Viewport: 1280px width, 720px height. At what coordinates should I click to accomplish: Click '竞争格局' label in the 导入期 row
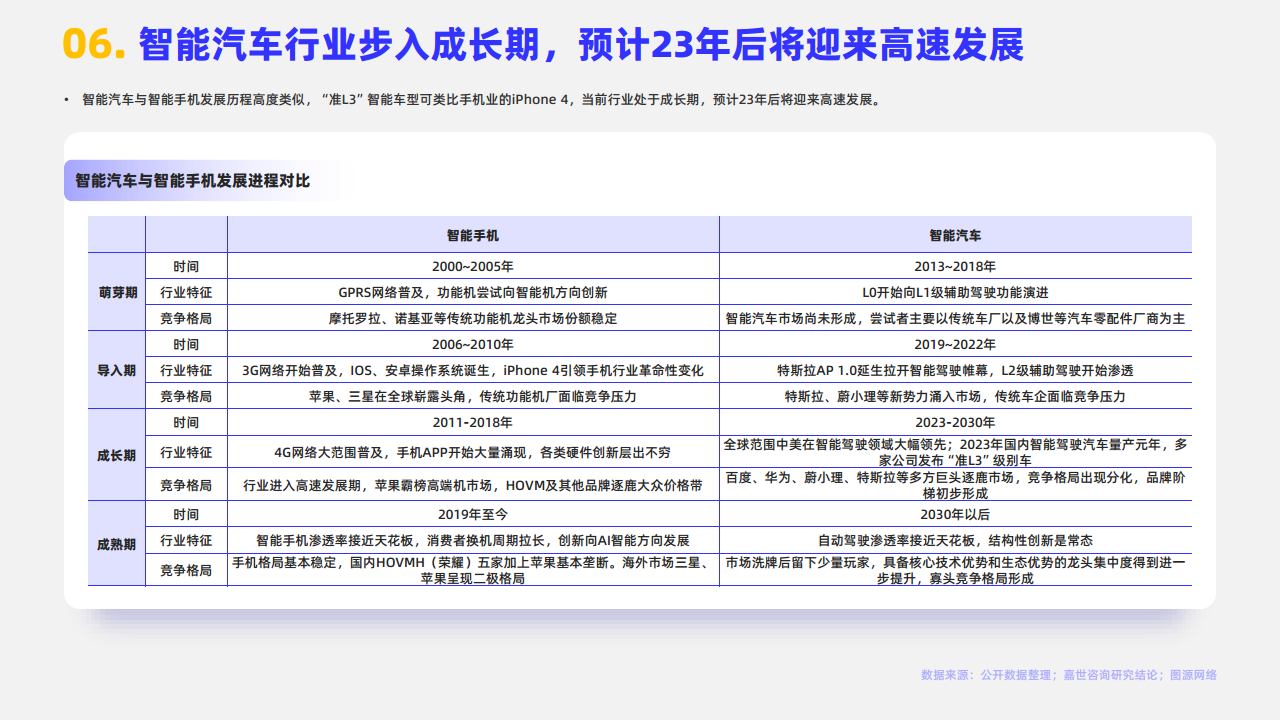[186, 397]
